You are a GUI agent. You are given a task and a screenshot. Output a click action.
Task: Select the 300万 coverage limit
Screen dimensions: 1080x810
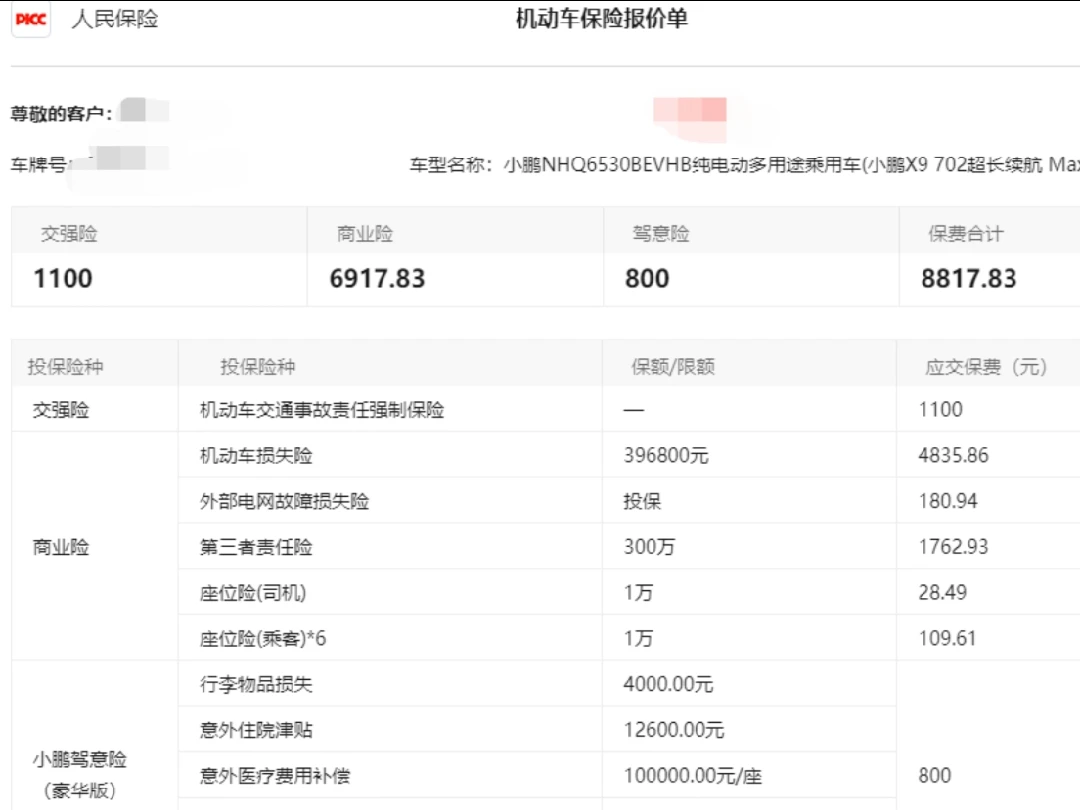(x=649, y=547)
